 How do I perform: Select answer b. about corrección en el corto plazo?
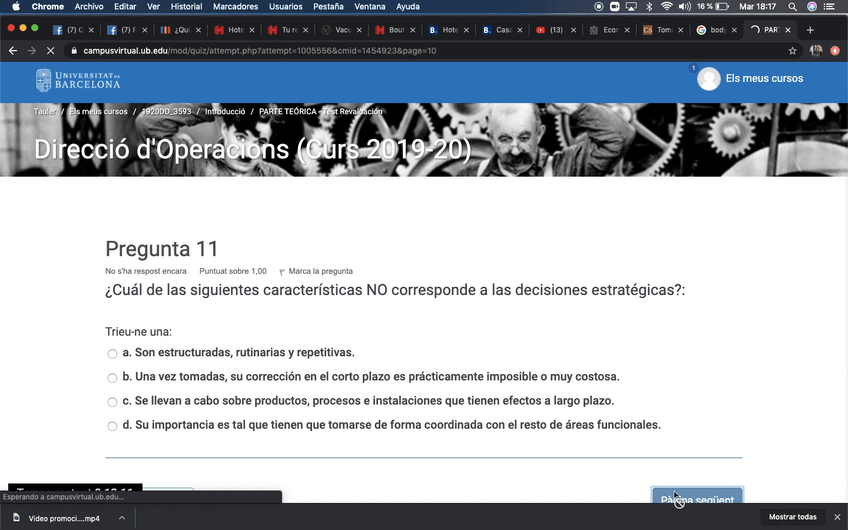(x=112, y=378)
